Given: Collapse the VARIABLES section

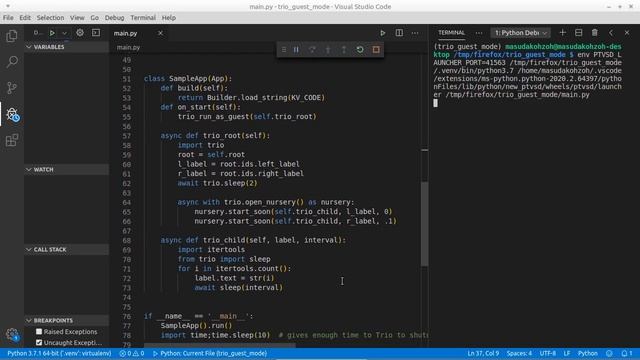Looking at the screenshot, I should coord(67,47).
